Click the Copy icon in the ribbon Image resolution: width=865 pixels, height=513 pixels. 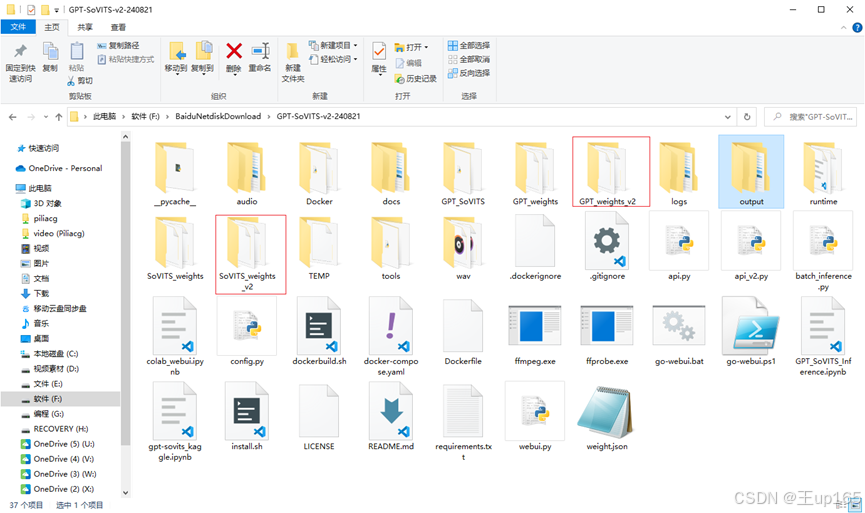click(50, 57)
